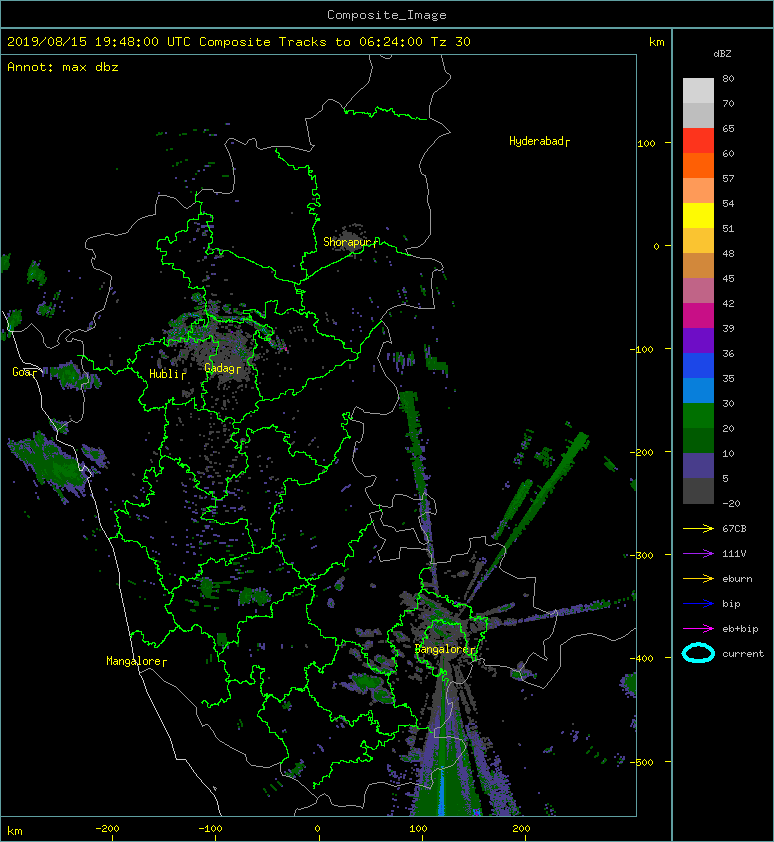Click the km unit label at top right
This screenshot has height=842, width=774.
[656, 42]
